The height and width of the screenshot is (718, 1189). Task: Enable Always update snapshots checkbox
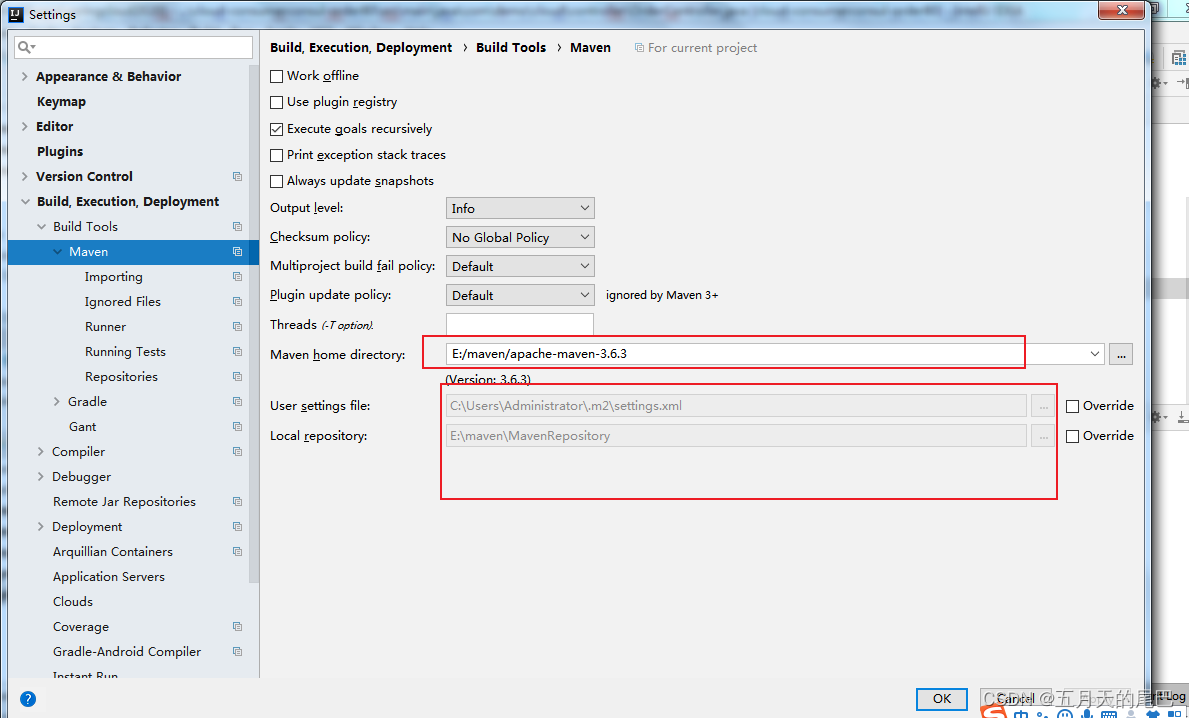[277, 181]
